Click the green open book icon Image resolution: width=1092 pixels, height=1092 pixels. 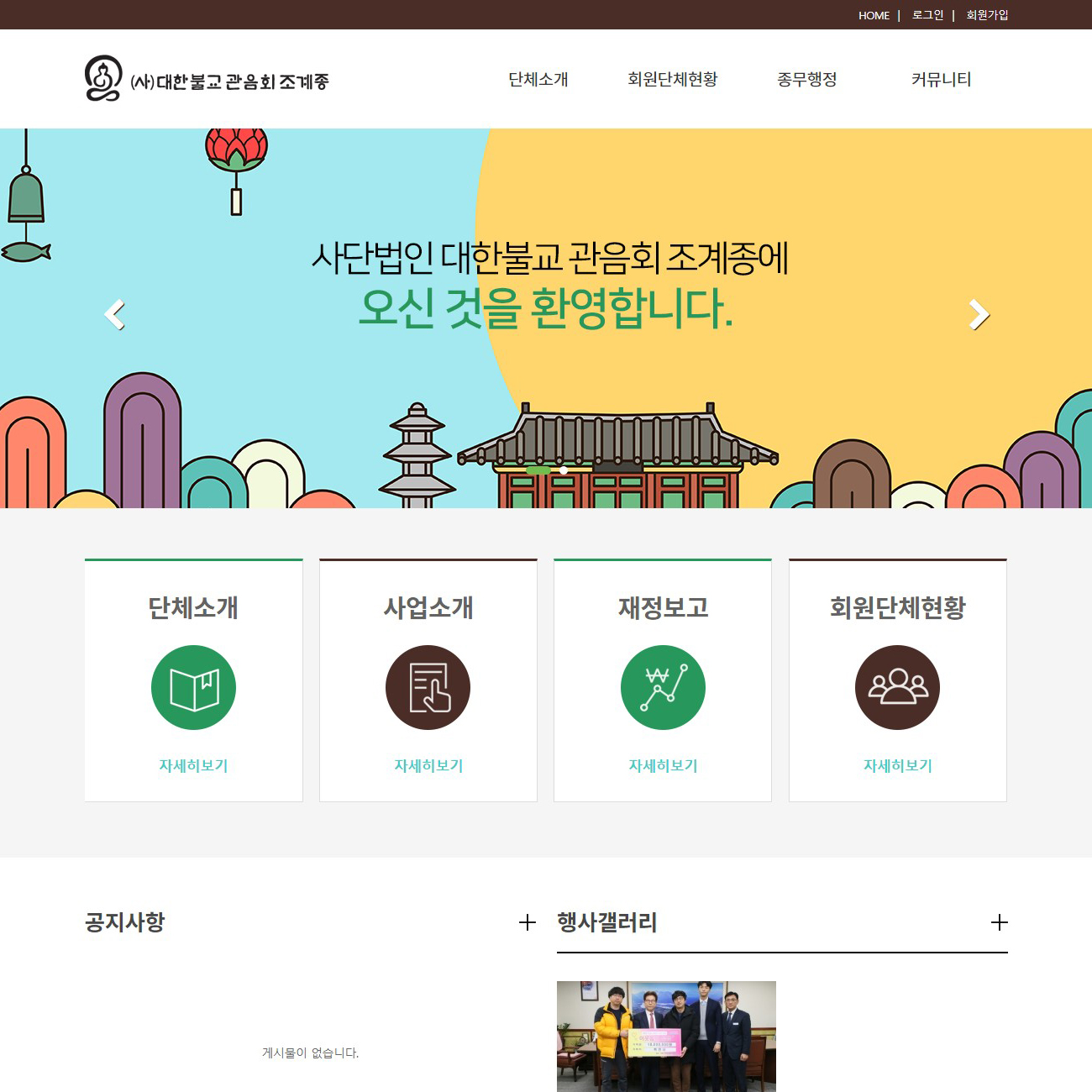click(193, 688)
